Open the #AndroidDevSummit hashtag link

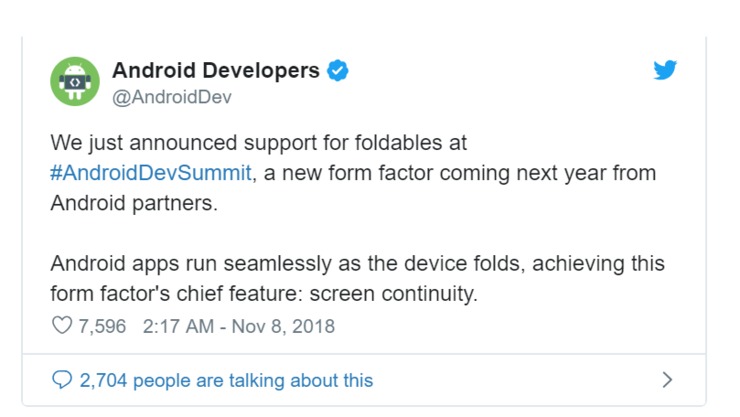151,173
